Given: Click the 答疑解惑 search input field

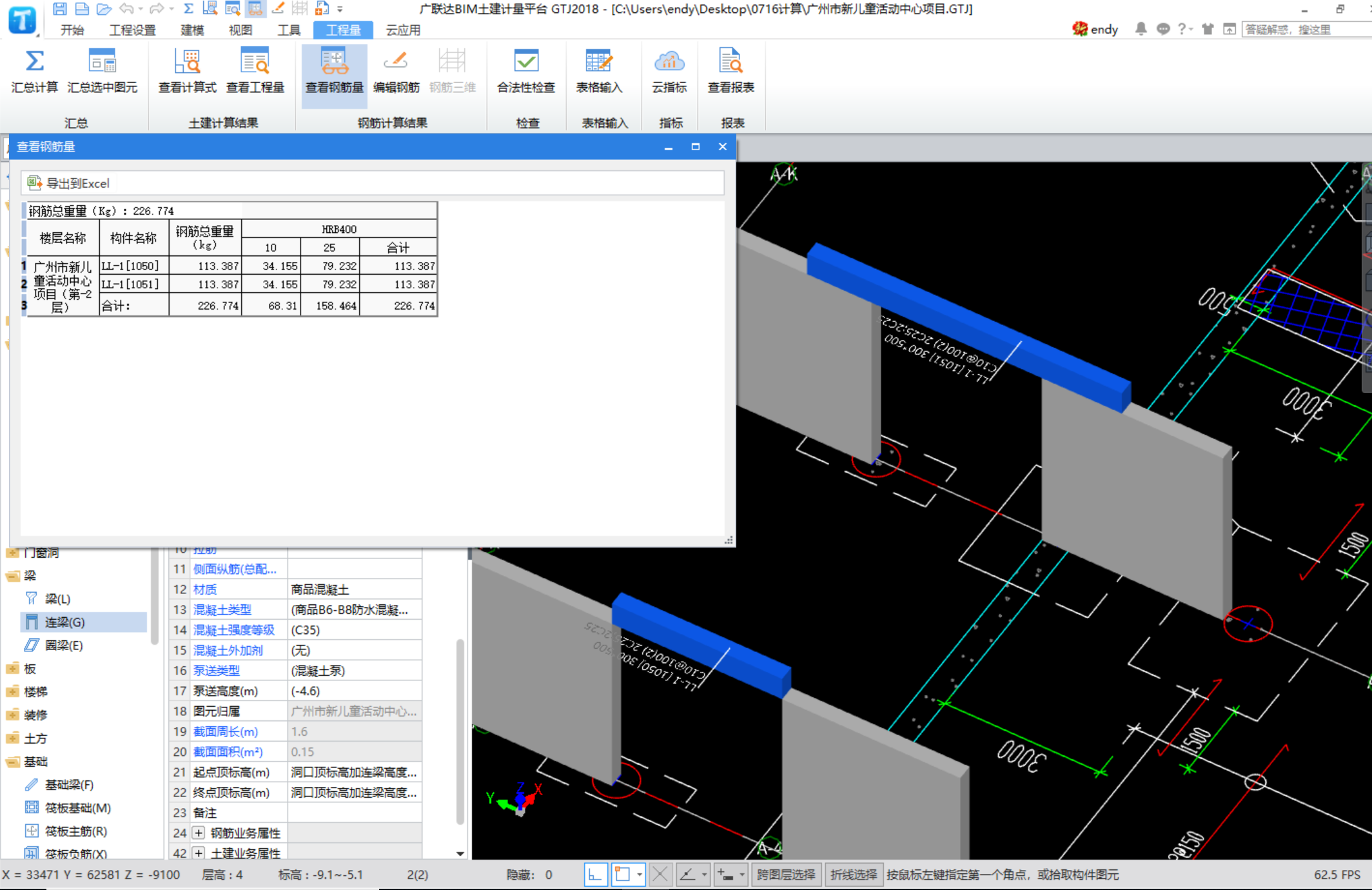Looking at the screenshot, I should pos(1306,29).
